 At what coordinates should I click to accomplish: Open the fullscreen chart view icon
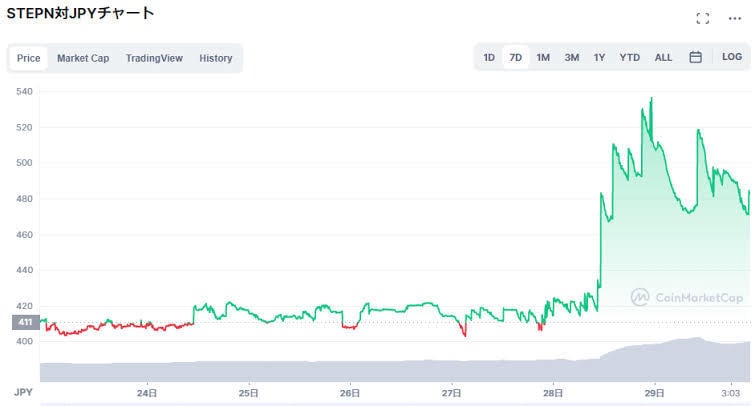(x=703, y=18)
